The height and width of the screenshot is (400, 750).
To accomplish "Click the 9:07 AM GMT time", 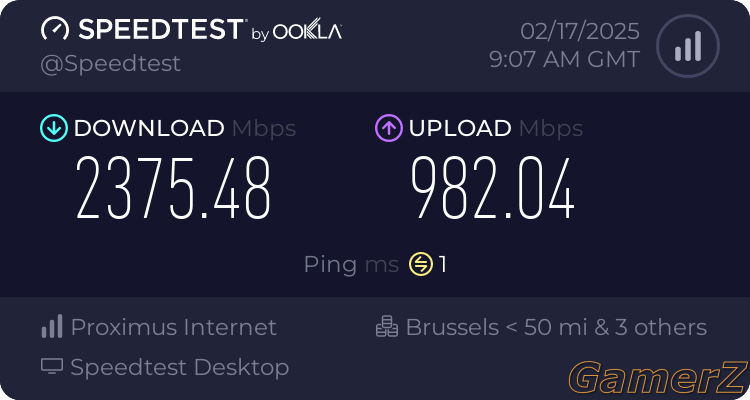I will click(564, 60).
